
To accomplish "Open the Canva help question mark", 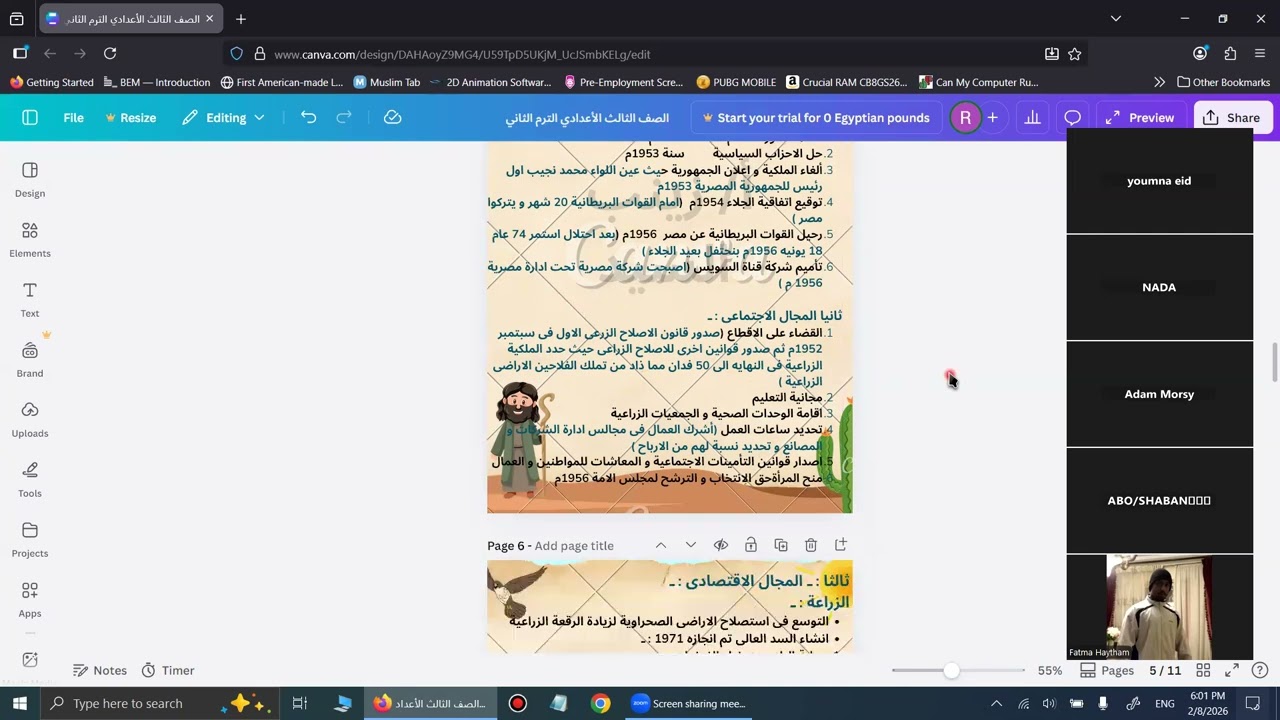I will (x=1260, y=671).
